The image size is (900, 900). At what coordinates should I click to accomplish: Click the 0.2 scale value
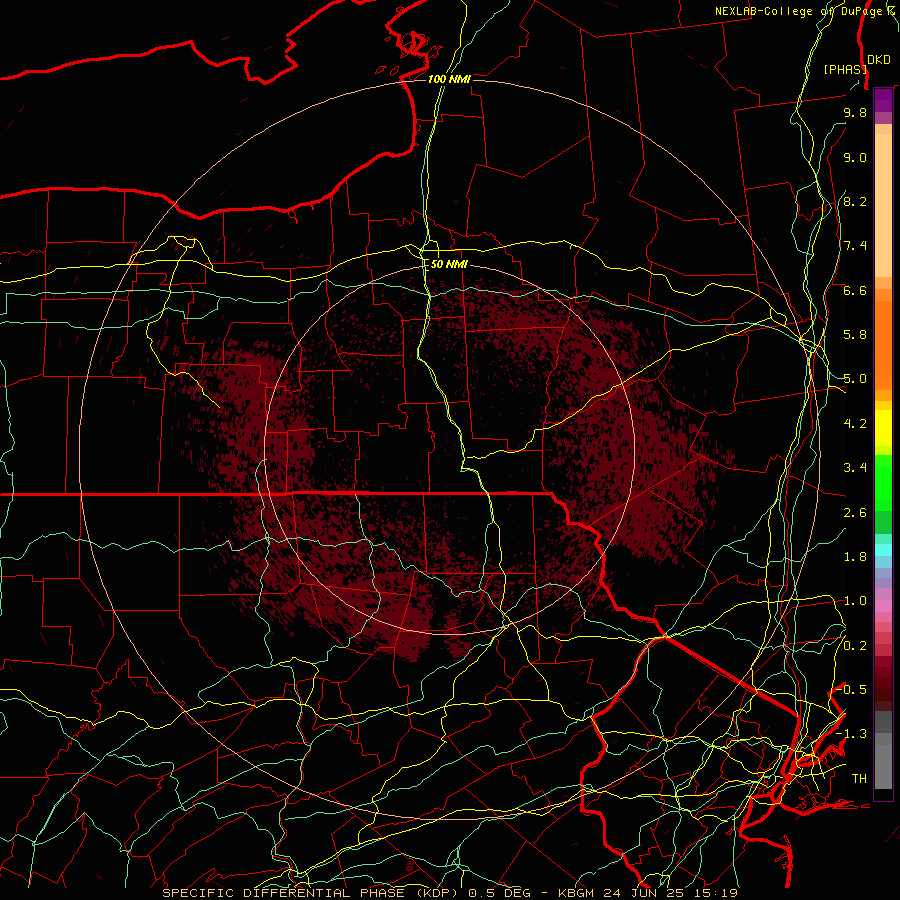coord(855,646)
